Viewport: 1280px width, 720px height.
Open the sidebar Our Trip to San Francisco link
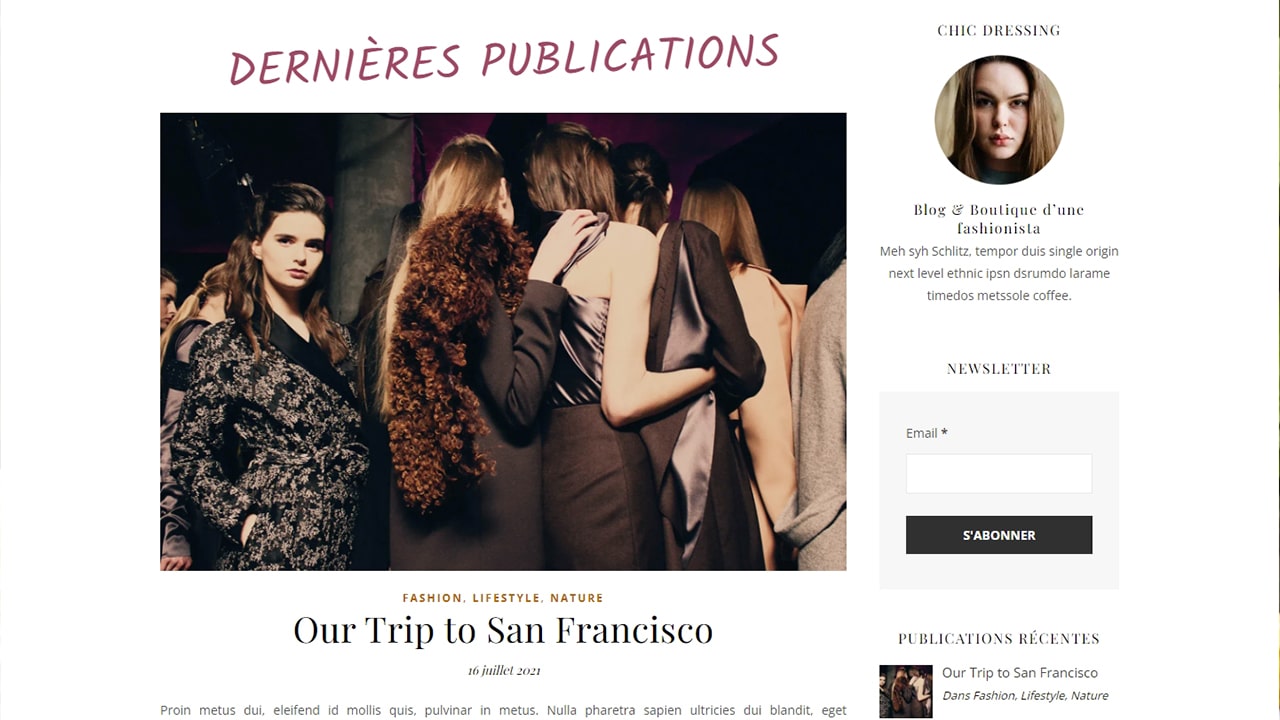click(x=1020, y=673)
